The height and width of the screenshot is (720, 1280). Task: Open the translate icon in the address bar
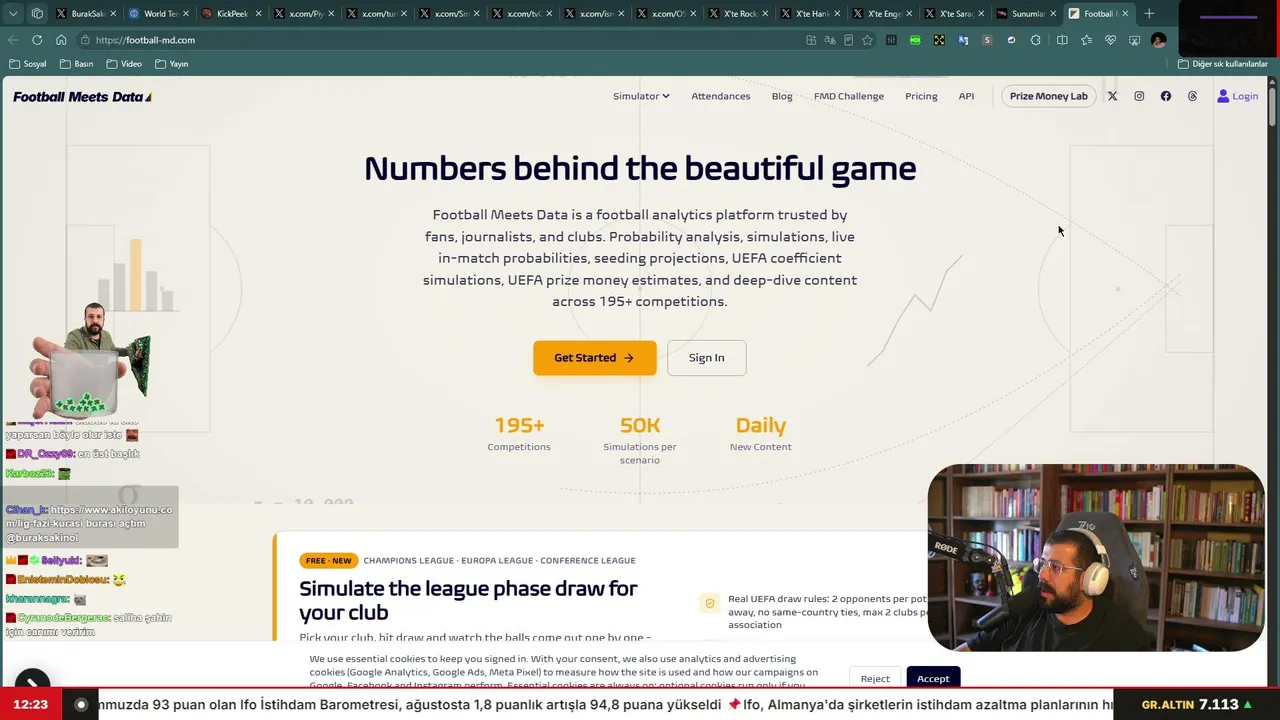pos(830,40)
